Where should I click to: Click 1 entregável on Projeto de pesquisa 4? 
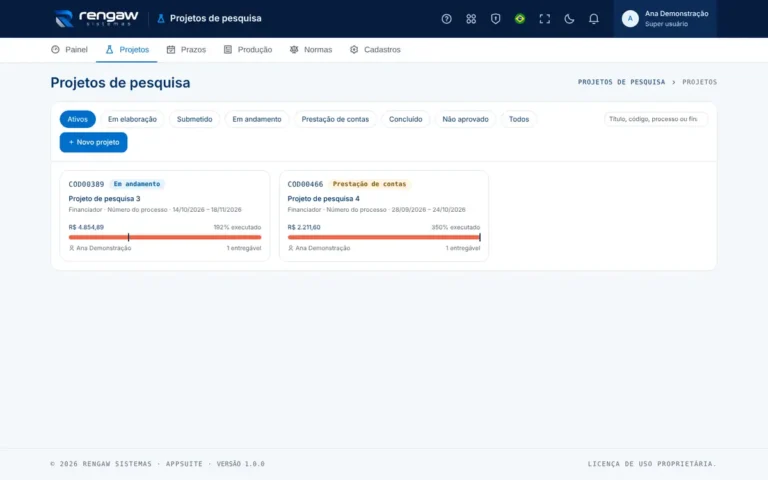point(463,248)
